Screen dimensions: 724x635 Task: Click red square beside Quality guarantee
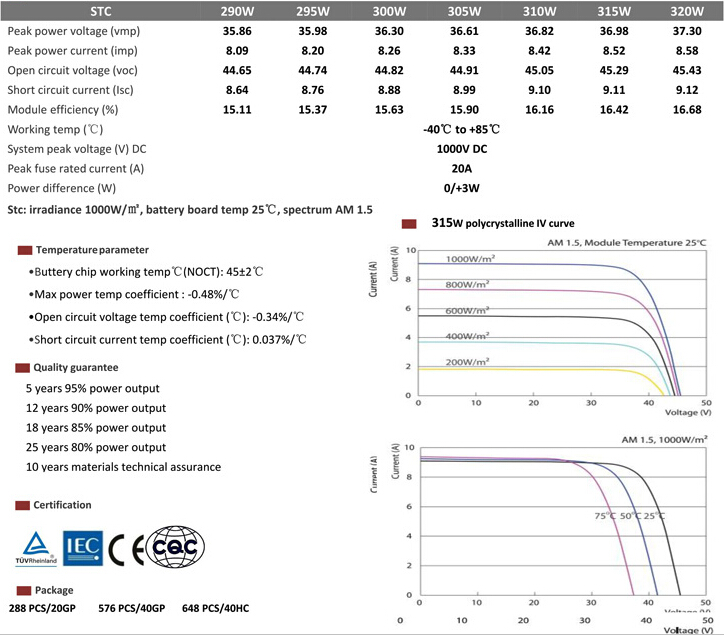22,368
